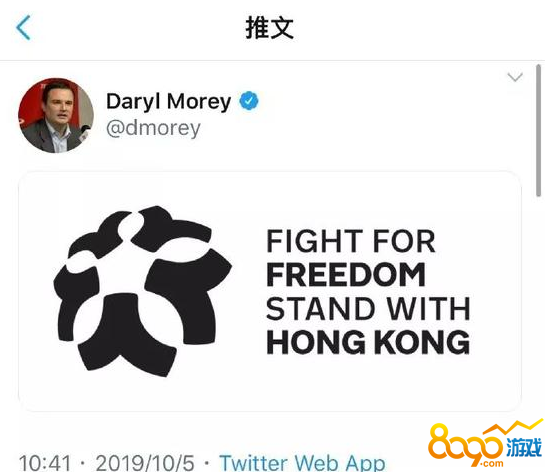Viewport: 554px width, 472px height.
Task: Click the bold FREEDOM word in the image
Action: pyautogui.click(x=346, y=275)
